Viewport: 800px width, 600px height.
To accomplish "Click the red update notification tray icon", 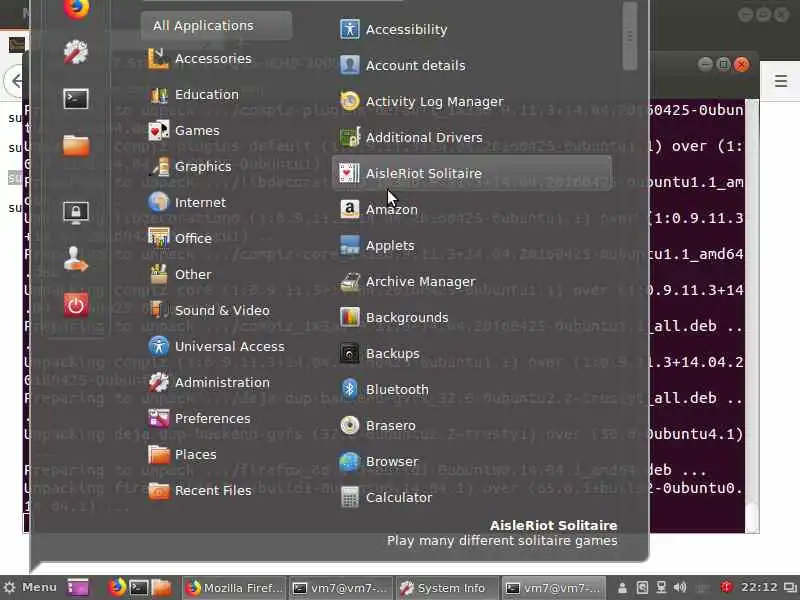I will (x=727, y=587).
